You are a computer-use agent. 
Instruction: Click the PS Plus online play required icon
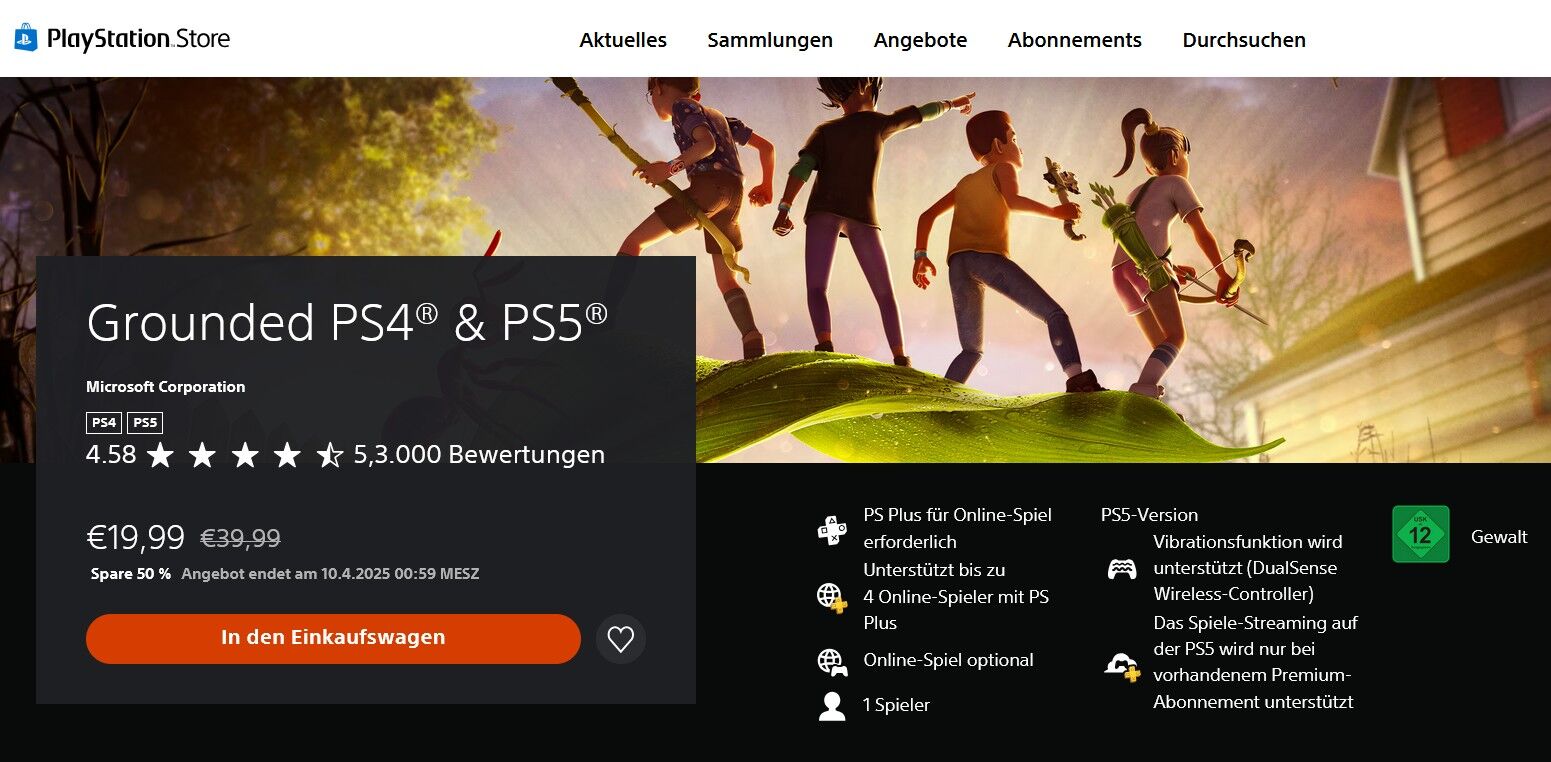(x=832, y=529)
